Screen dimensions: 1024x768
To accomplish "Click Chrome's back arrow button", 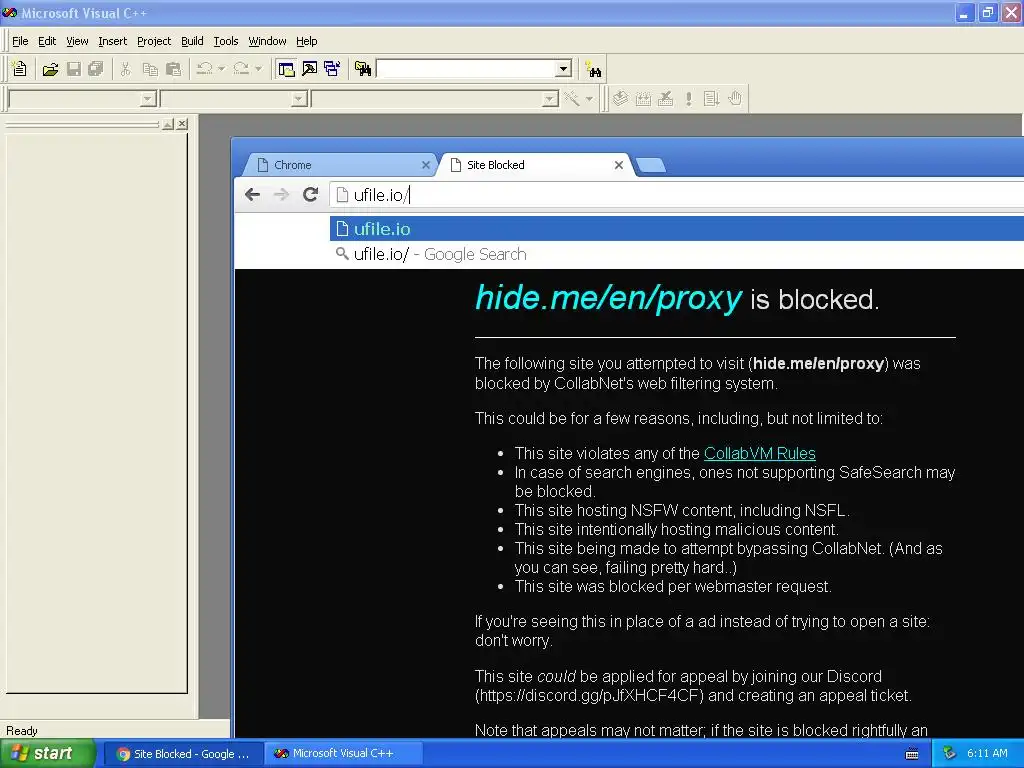I will (253, 195).
